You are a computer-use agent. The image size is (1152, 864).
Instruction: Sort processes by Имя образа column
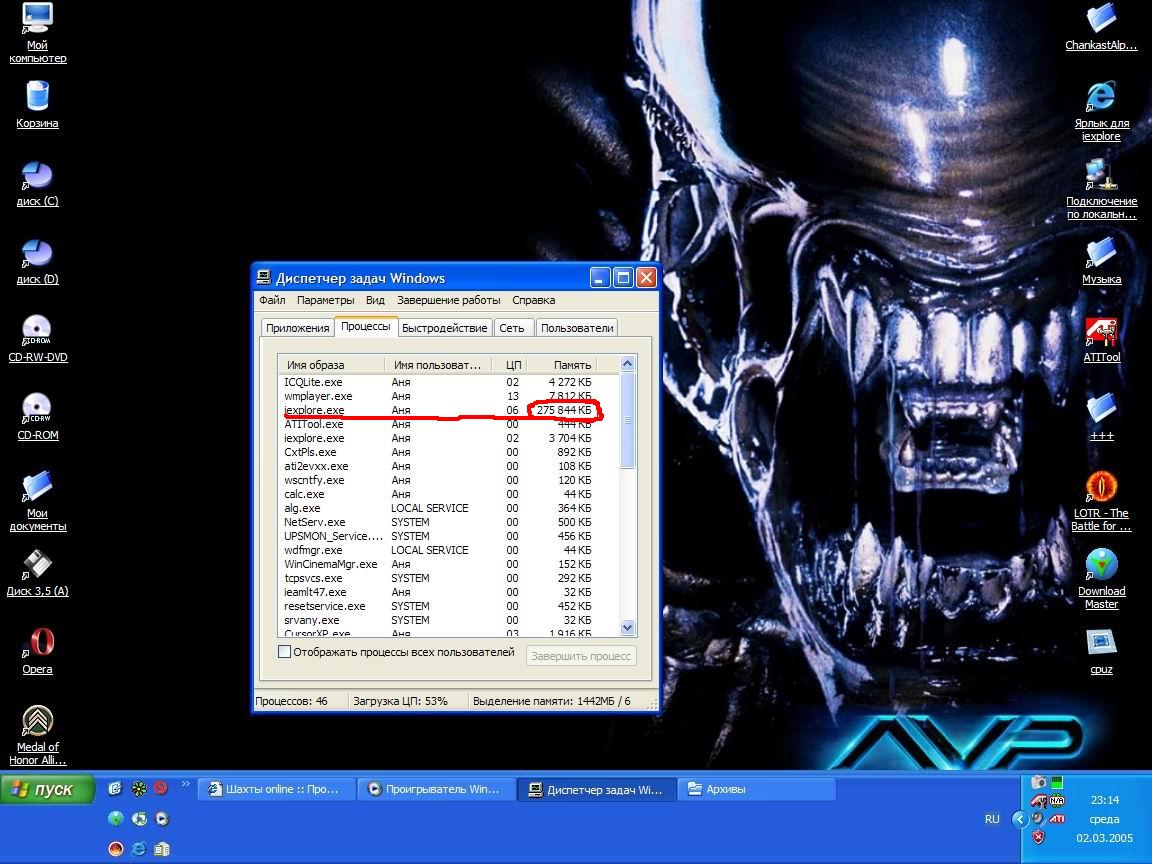tap(331, 364)
